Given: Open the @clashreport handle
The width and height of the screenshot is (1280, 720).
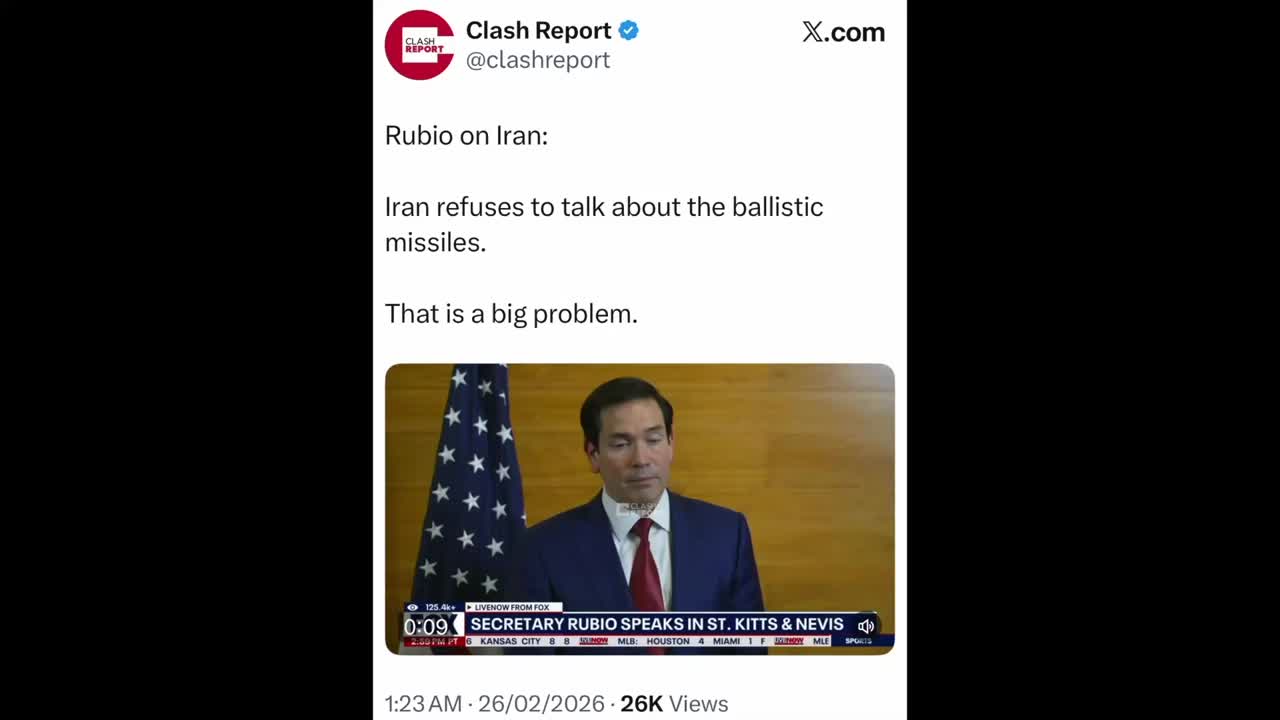Looking at the screenshot, I should point(538,60).
